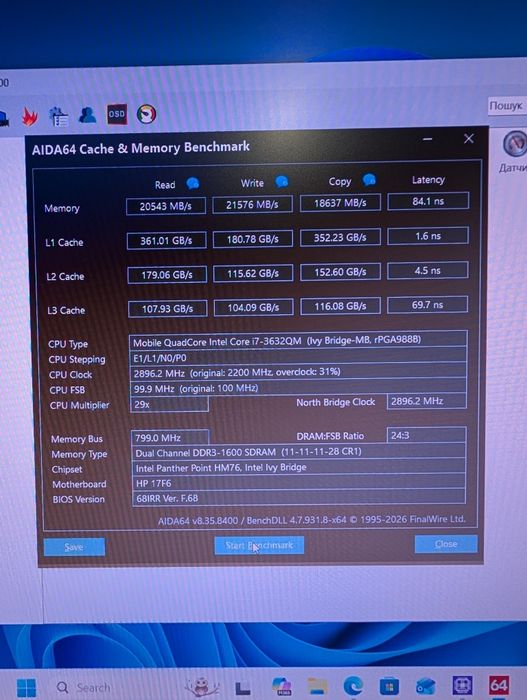Open Outlook from the taskbar
The width and height of the screenshot is (527, 700).
pos(425,685)
